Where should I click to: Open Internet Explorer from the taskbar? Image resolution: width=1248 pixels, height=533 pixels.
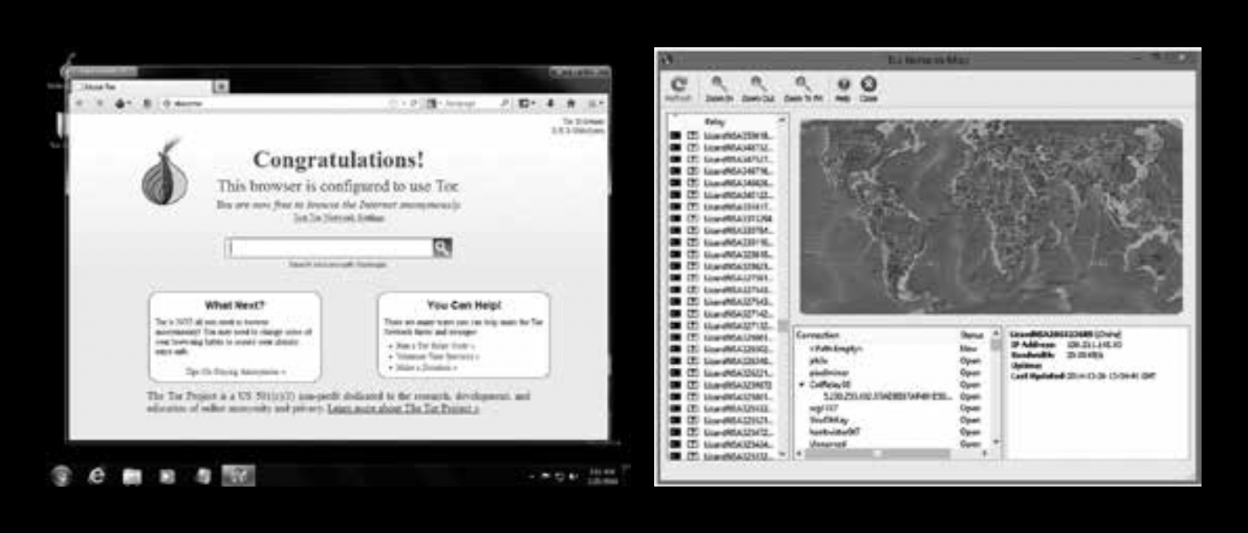point(97,476)
